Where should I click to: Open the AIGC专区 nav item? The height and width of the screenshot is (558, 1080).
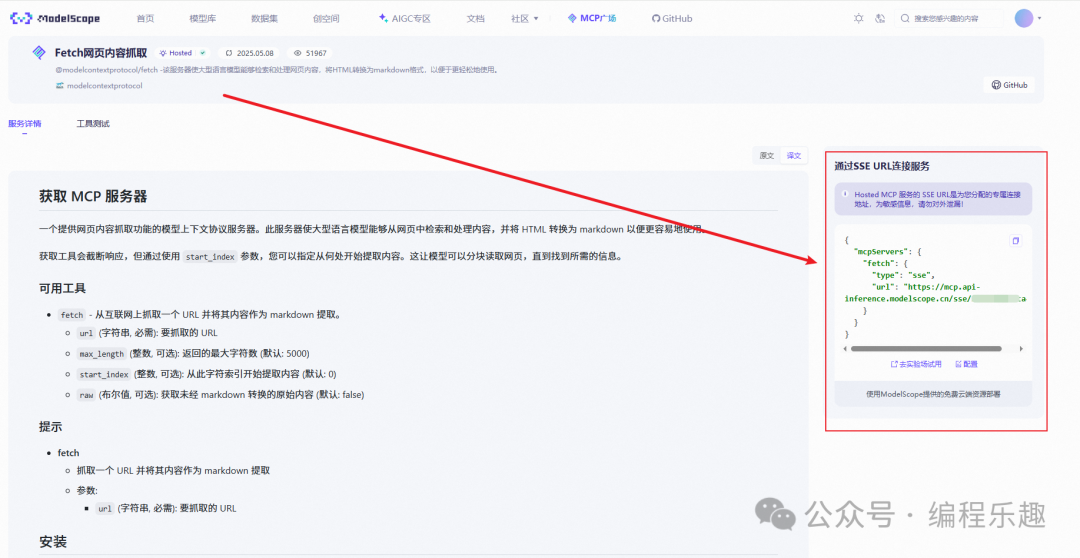[x=405, y=19]
